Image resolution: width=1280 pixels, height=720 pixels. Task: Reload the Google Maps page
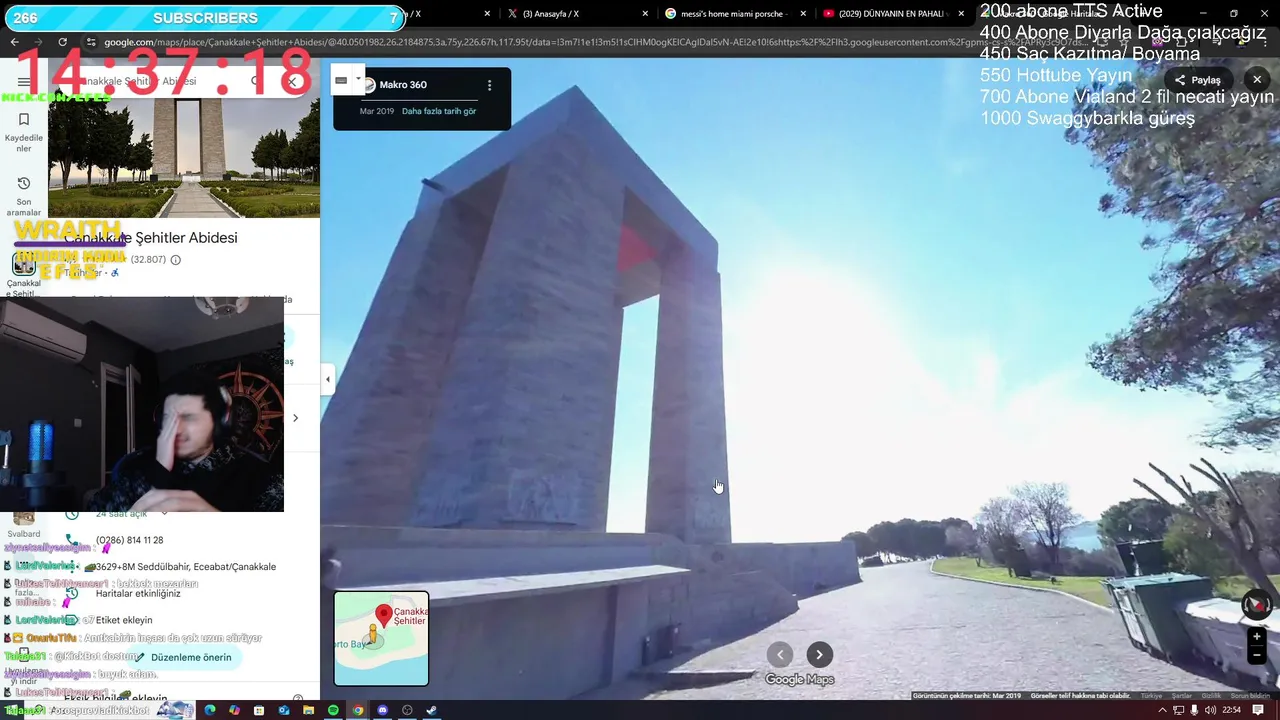click(62, 42)
